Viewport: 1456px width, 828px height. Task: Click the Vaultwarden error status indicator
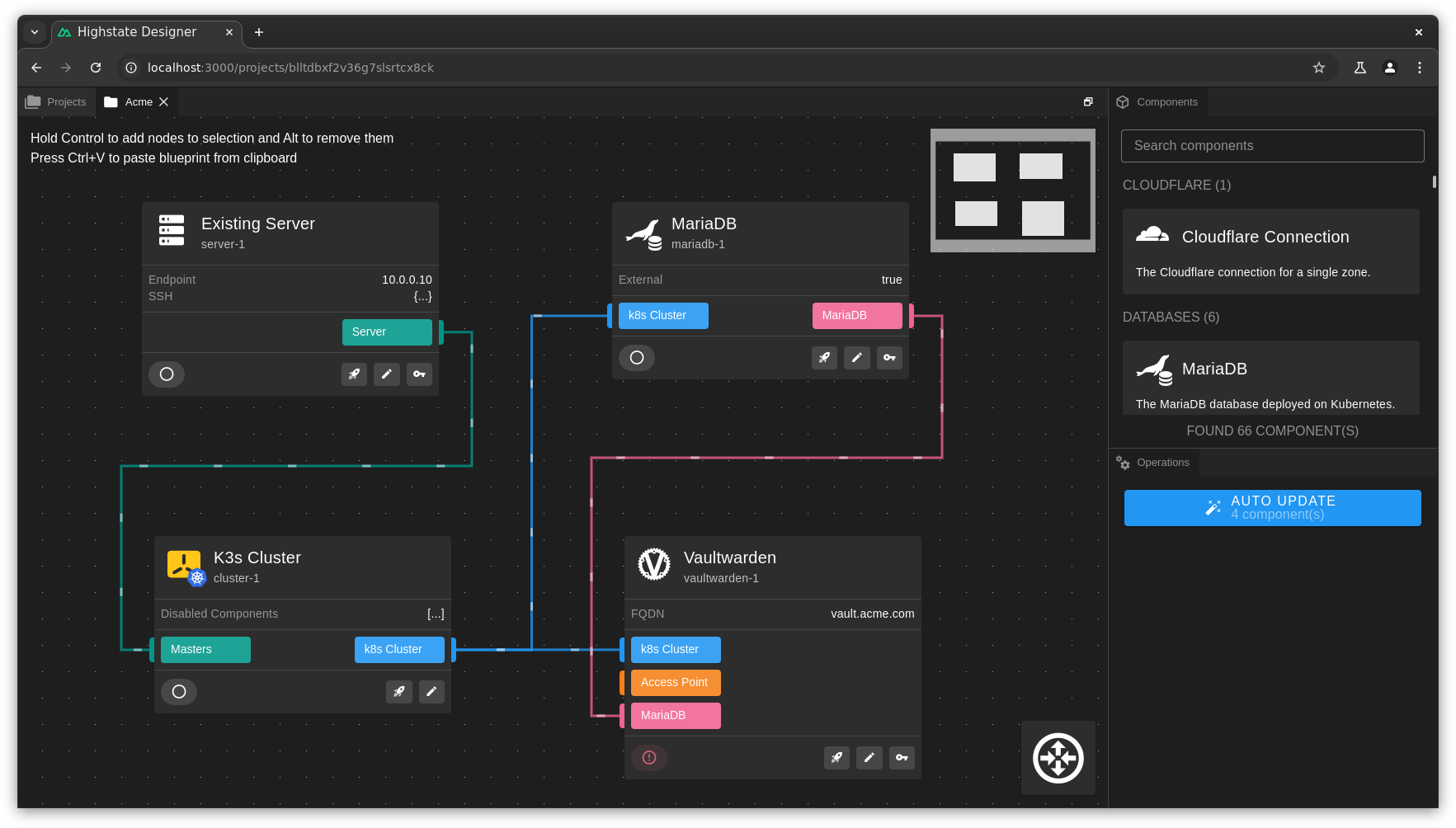(x=649, y=758)
